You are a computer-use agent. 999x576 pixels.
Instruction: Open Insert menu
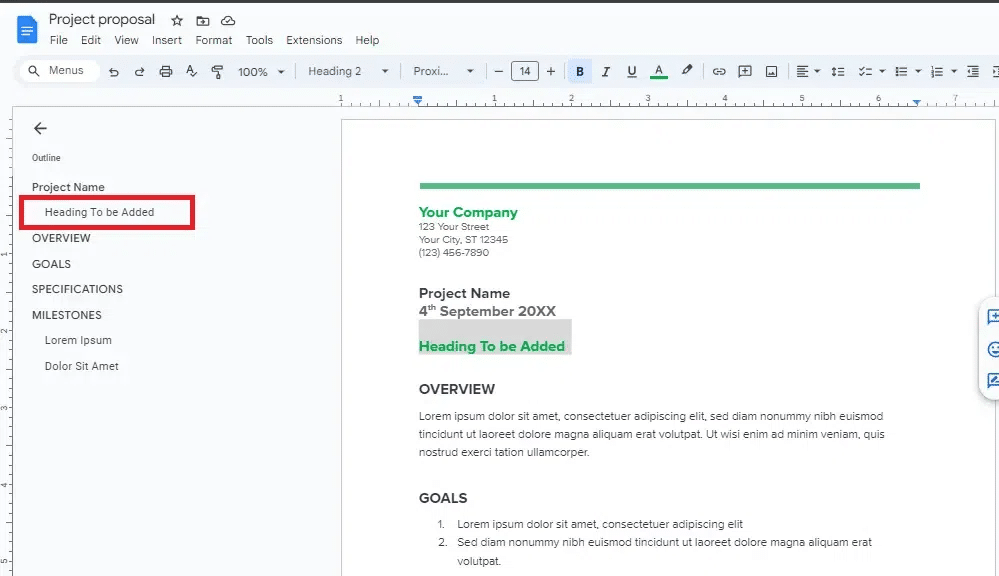167,40
